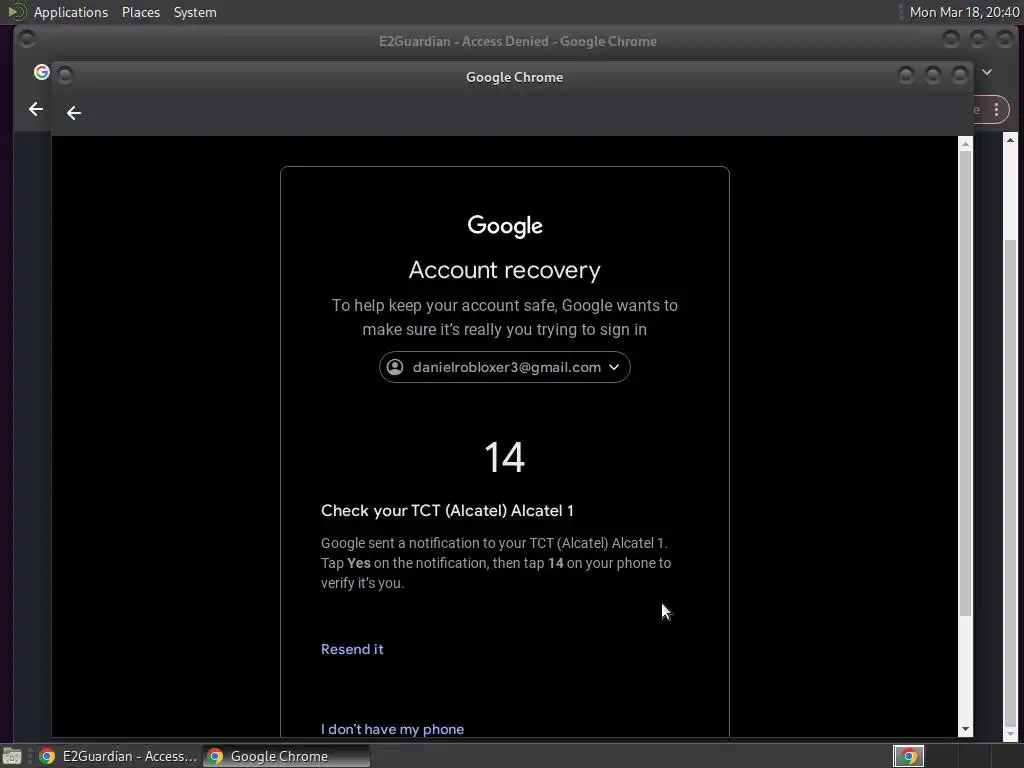Open the danielrobloxer3@gmail.com account switcher
The image size is (1024, 768).
point(505,367)
